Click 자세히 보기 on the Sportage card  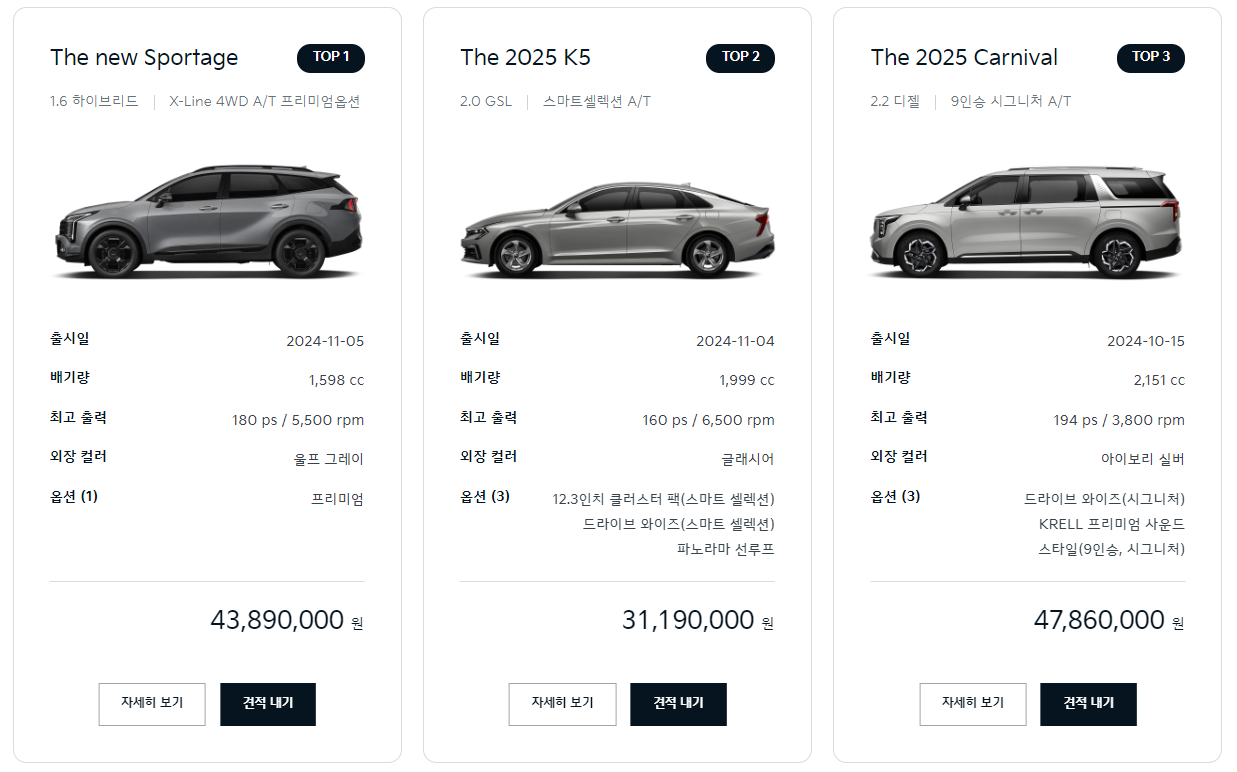(x=151, y=704)
